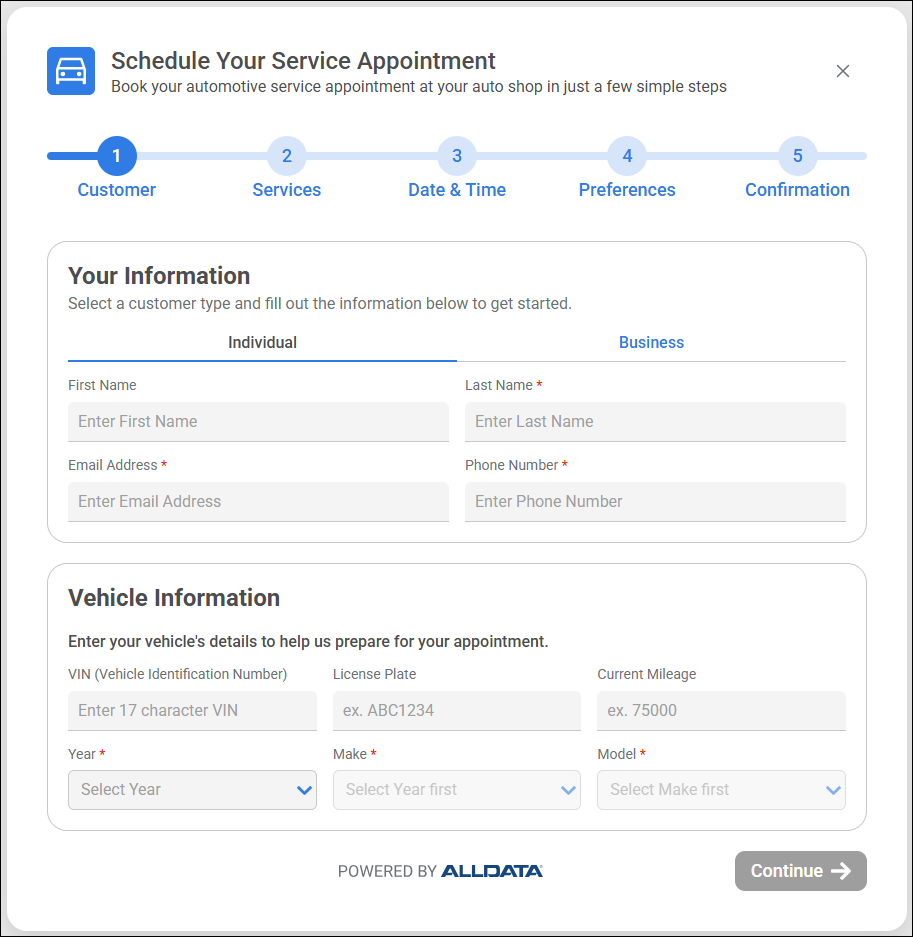Image resolution: width=913 pixels, height=937 pixels.
Task: Switch to the Business tab
Action: tap(651, 343)
